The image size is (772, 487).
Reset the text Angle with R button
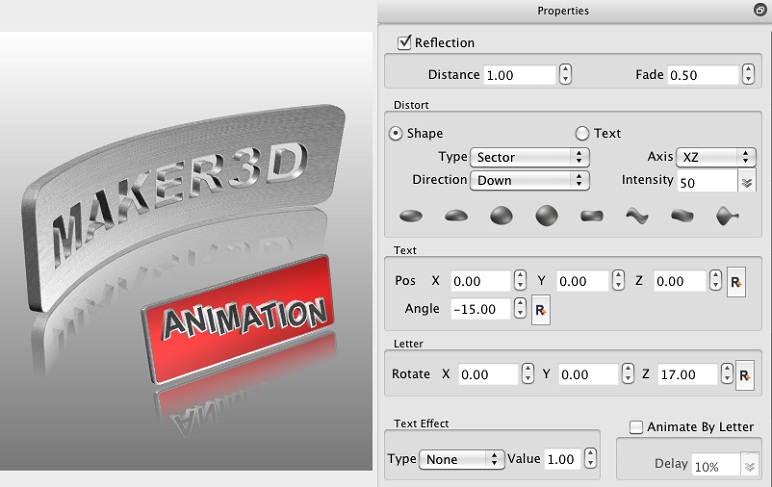coord(541,310)
